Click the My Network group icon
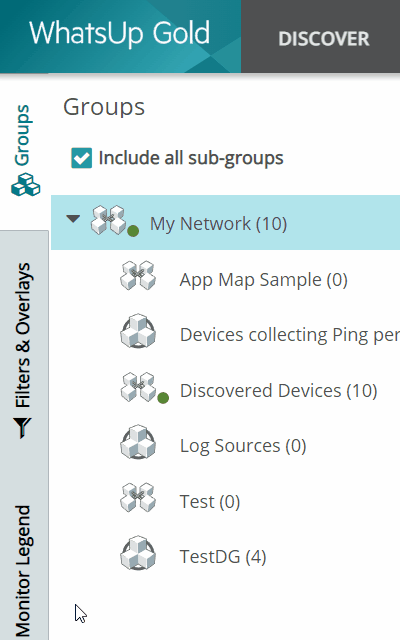400x640 pixels. coord(108,220)
